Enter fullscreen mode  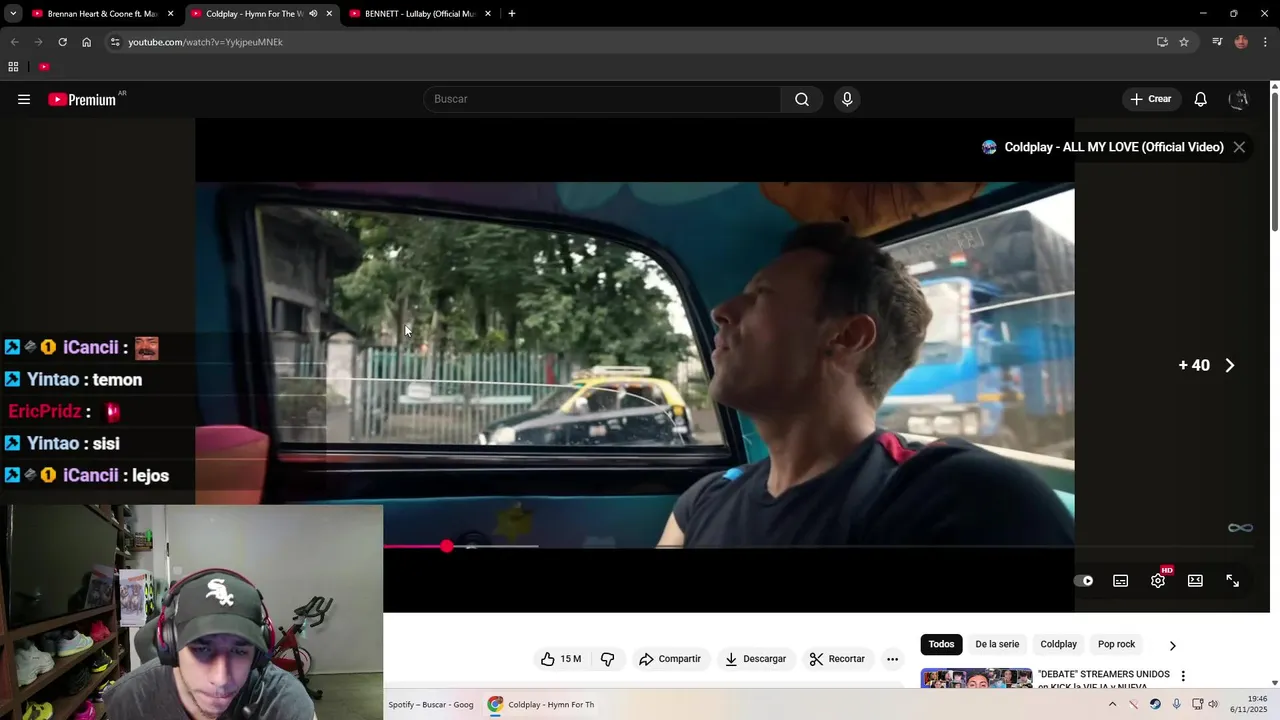click(x=1232, y=581)
